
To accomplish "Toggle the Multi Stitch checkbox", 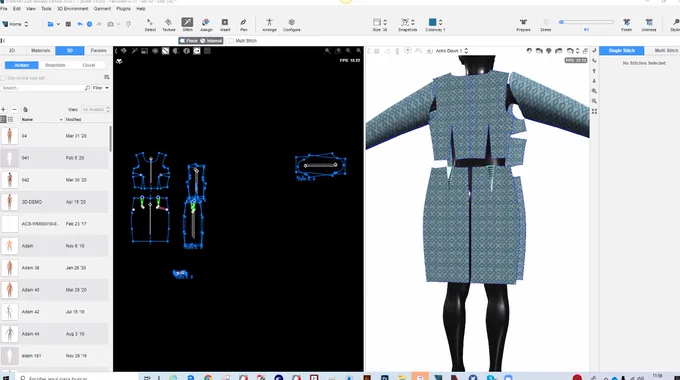I will point(231,41).
